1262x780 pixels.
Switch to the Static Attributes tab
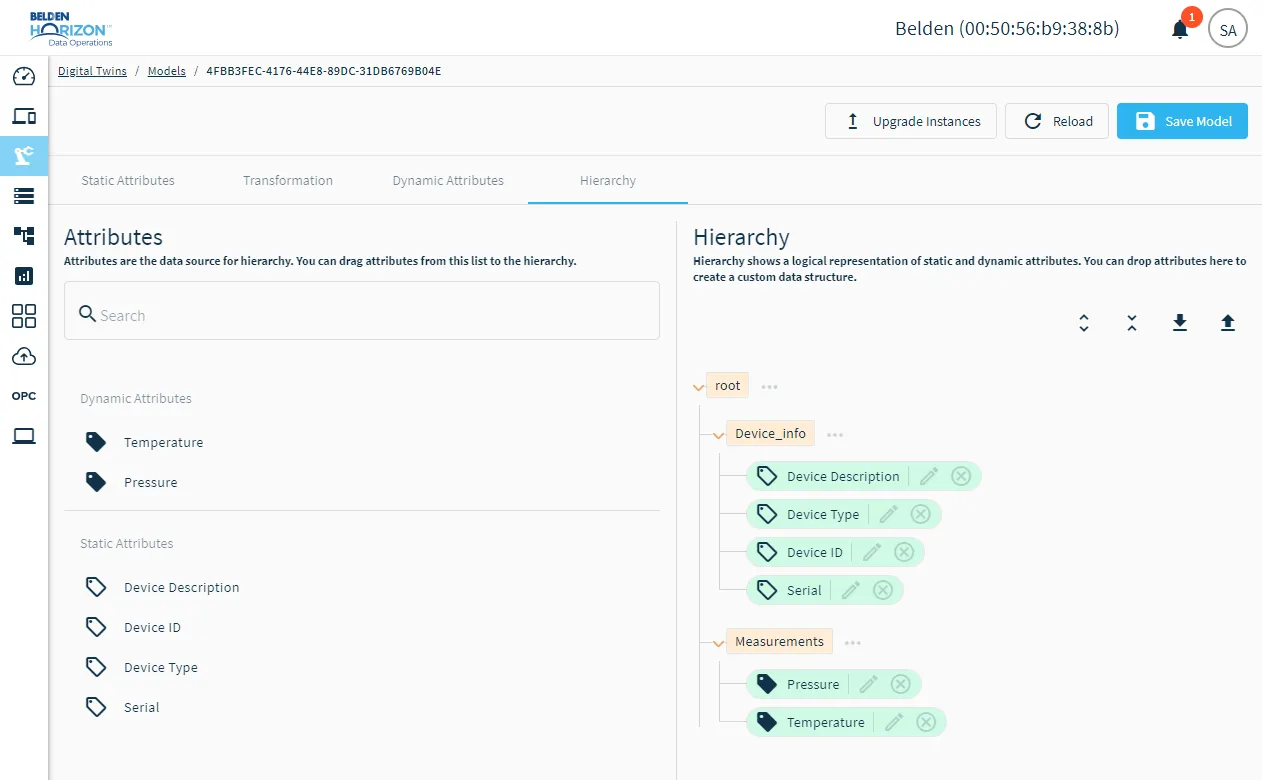[x=128, y=180]
